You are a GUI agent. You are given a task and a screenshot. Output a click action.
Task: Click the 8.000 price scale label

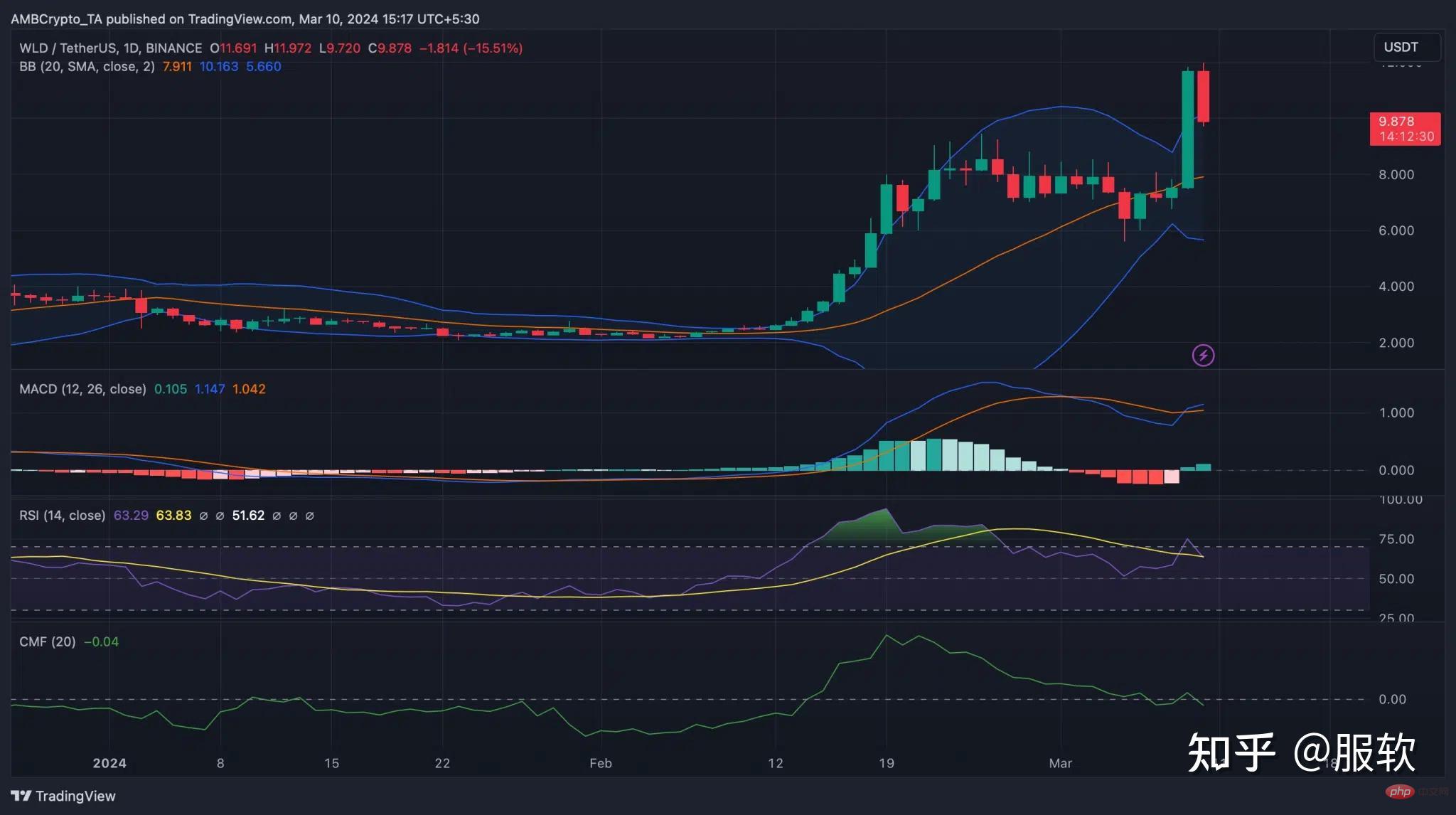pos(1396,174)
